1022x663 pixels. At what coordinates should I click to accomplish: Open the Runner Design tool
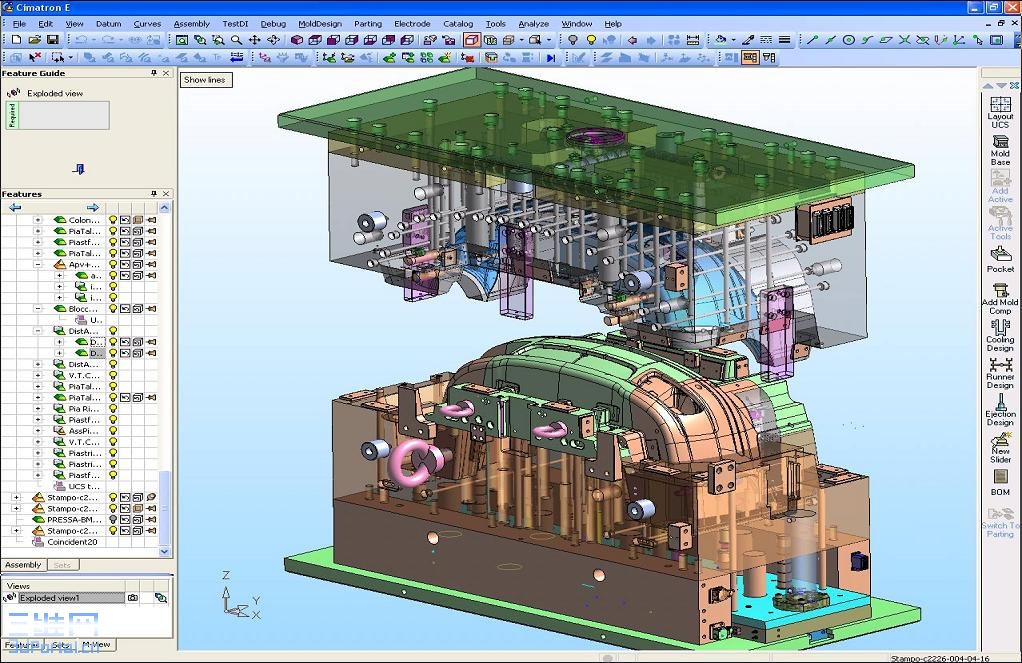pyautogui.click(x=1000, y=374)
